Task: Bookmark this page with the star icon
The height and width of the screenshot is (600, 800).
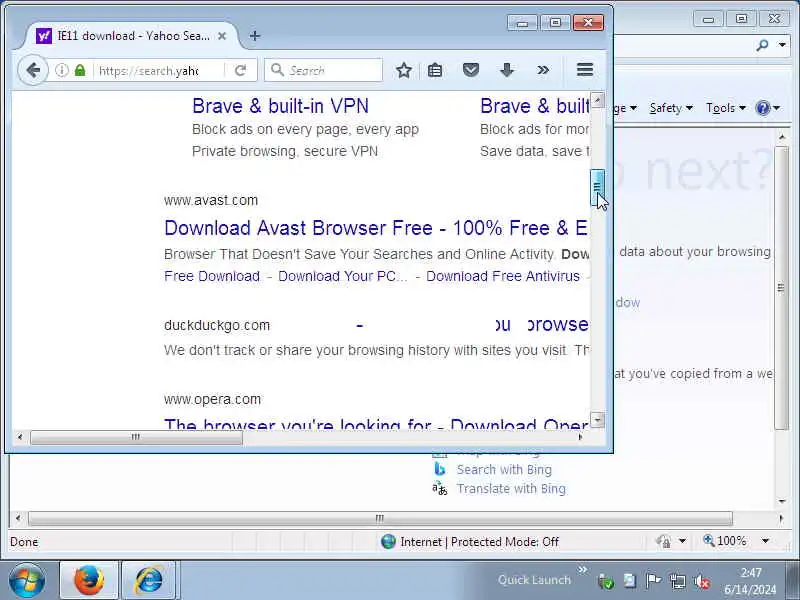Action: pyautogui.click(x=404, y=70)
